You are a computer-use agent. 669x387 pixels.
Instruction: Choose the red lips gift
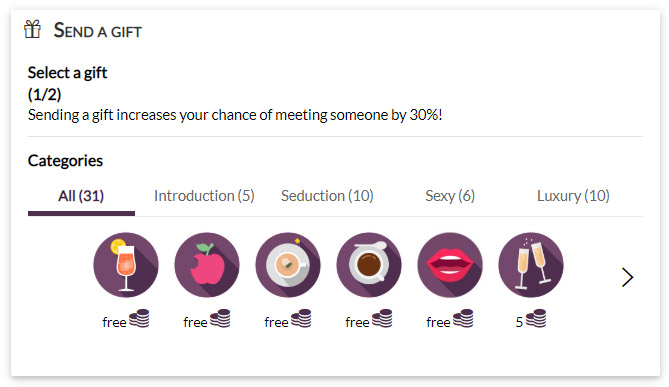tap(450, 265)
